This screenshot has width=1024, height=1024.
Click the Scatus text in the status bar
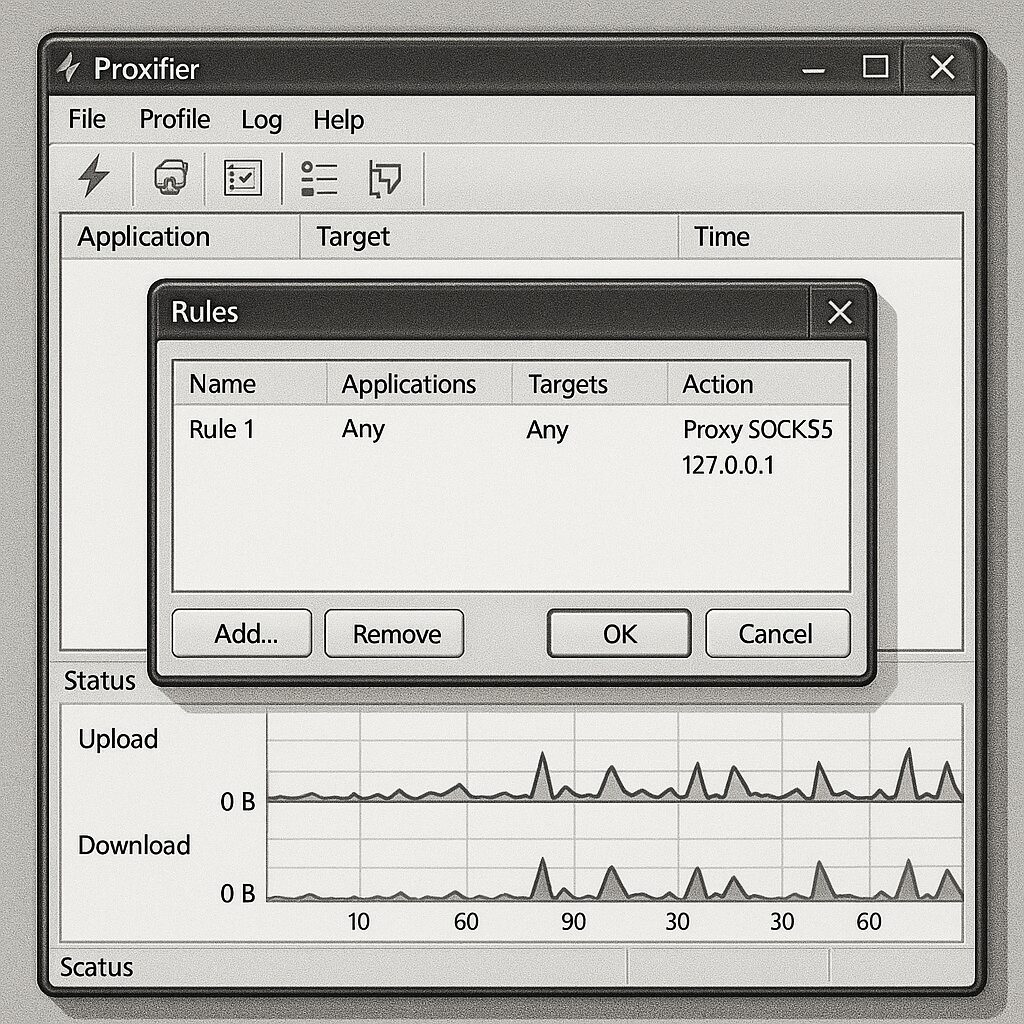tap(96, 968)
